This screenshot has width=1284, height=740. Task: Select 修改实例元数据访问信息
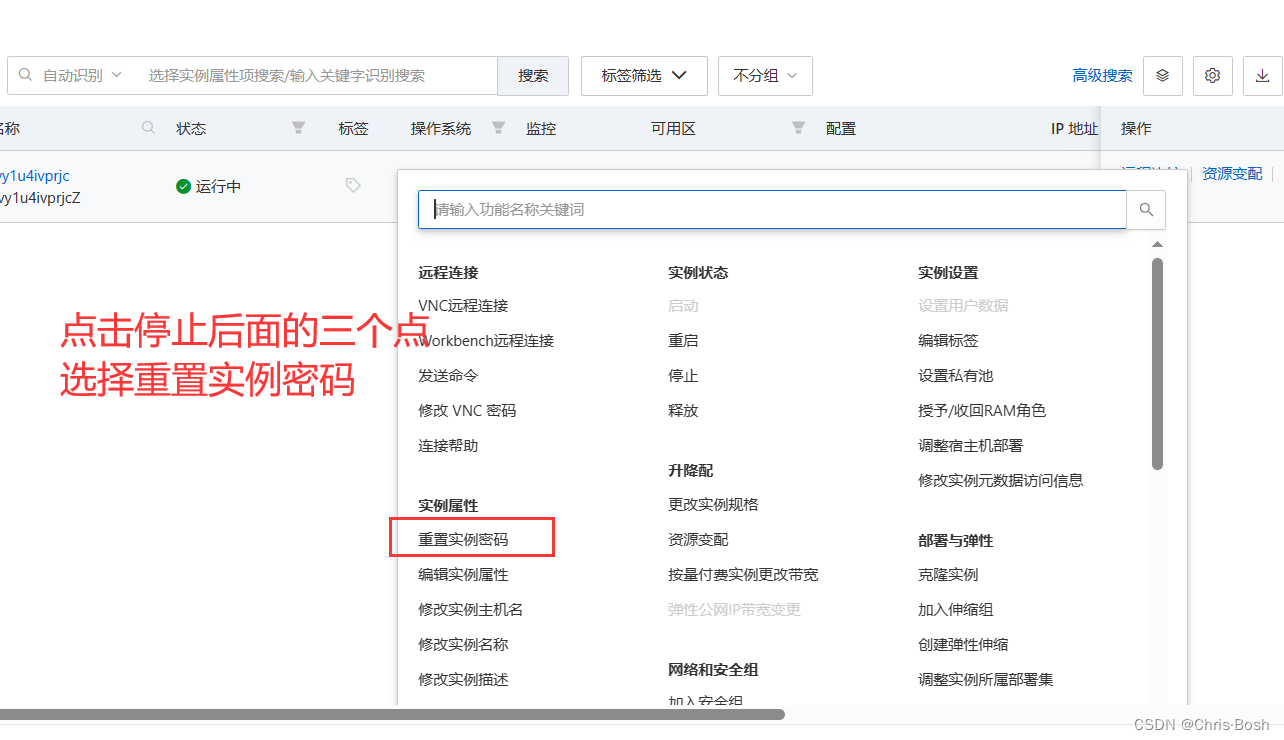1001,481
